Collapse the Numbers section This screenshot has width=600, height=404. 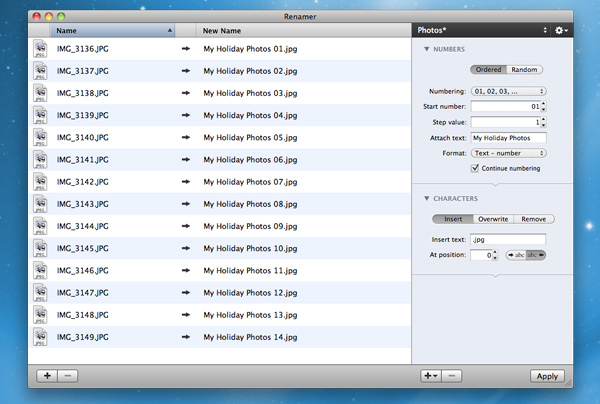(x=428, y=49)
